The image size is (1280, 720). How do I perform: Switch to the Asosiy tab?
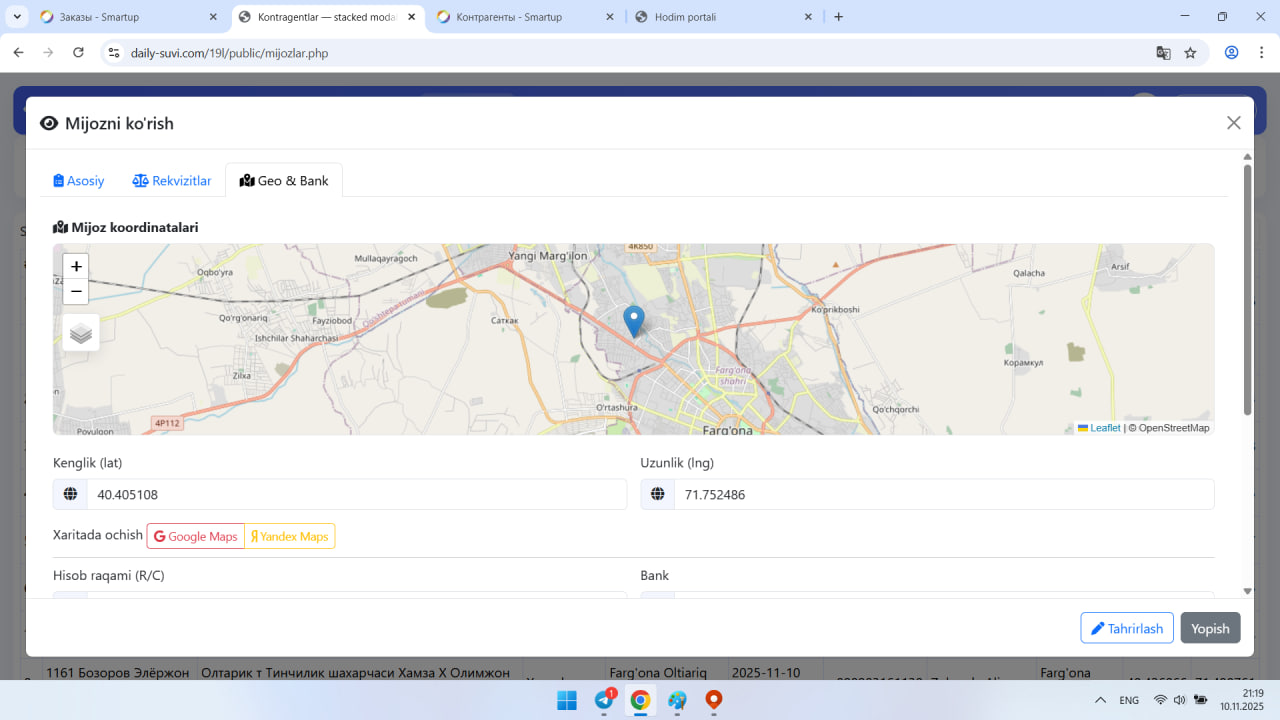coord(79,181)
